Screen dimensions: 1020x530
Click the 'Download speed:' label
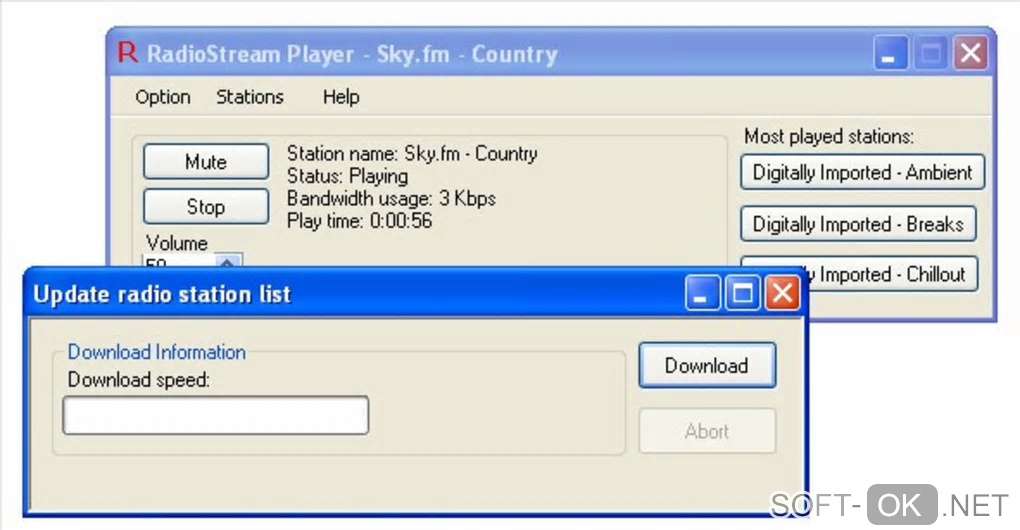139,379
